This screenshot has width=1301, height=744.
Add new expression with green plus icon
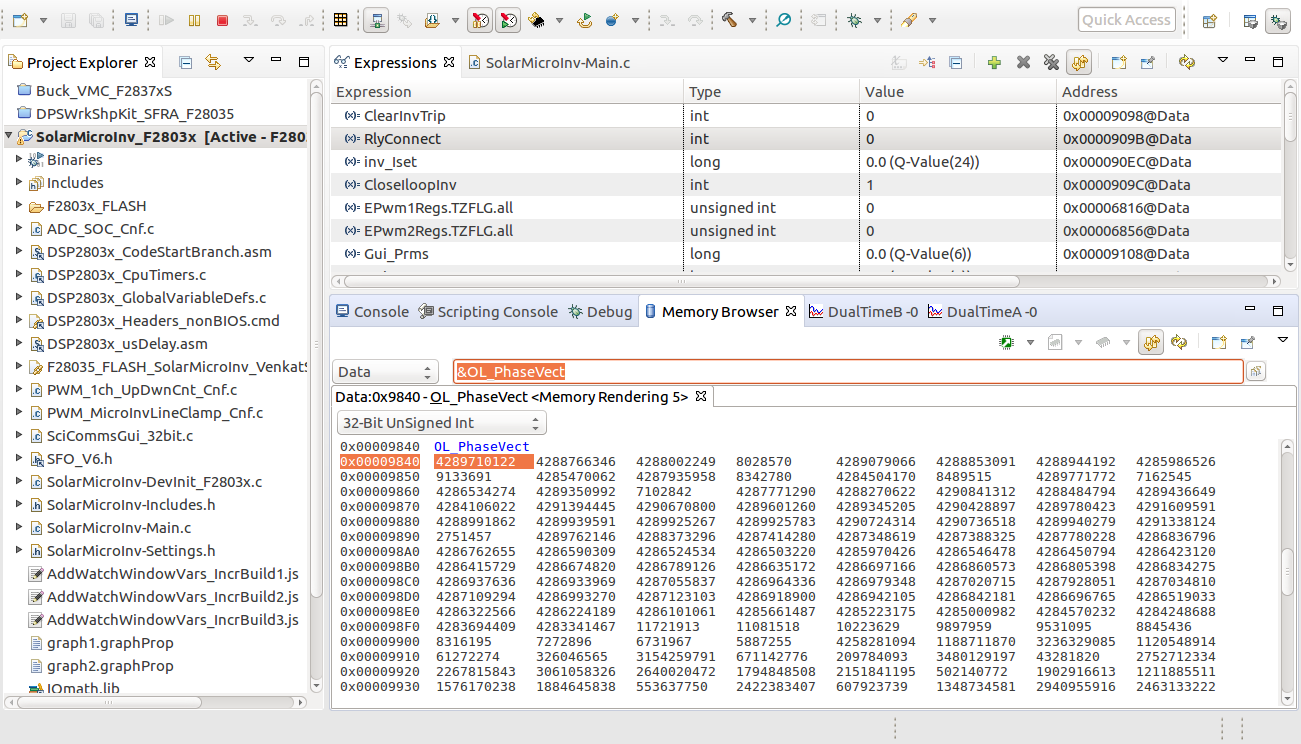click(994, 63)
